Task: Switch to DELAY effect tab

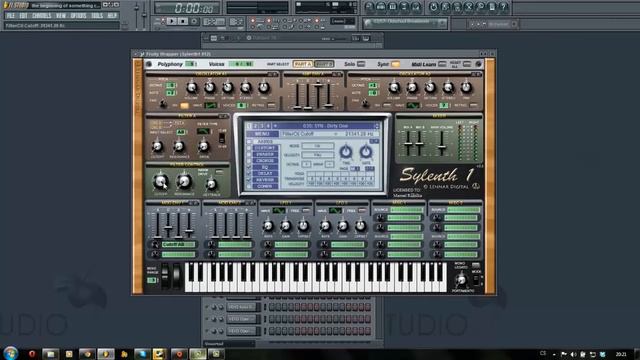Action: coord(265,173)
